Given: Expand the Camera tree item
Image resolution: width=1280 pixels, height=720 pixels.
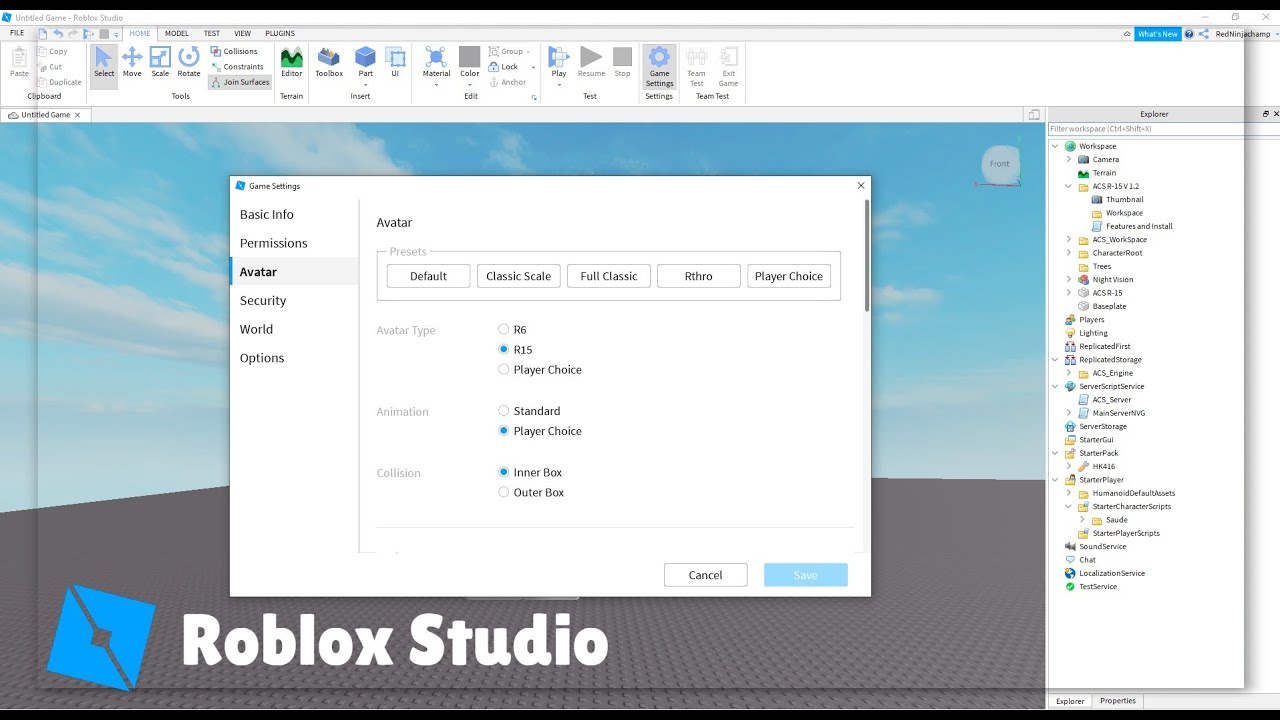Looking at the screenshot, I should [x=1068, y=159].
